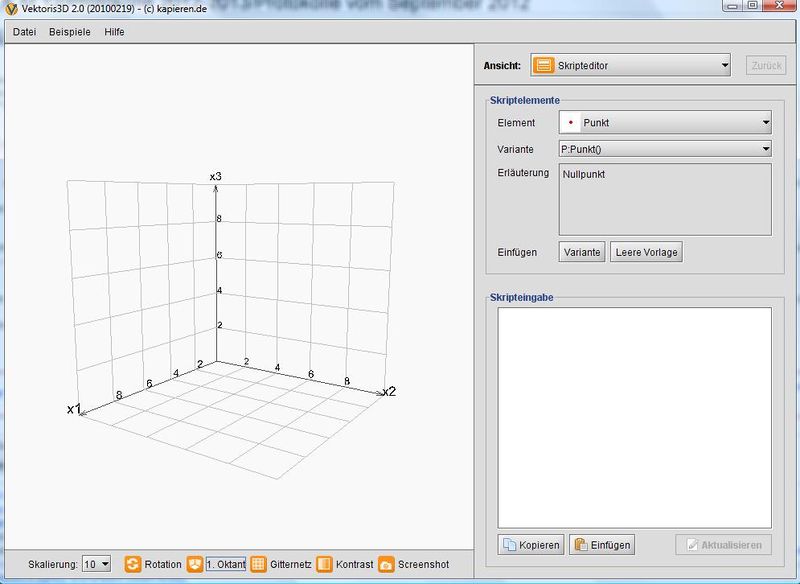Click the Rotation icon in bottom toolbar
Image resolution: width=800 pixels, height=584 pixels.
point(133,564)
